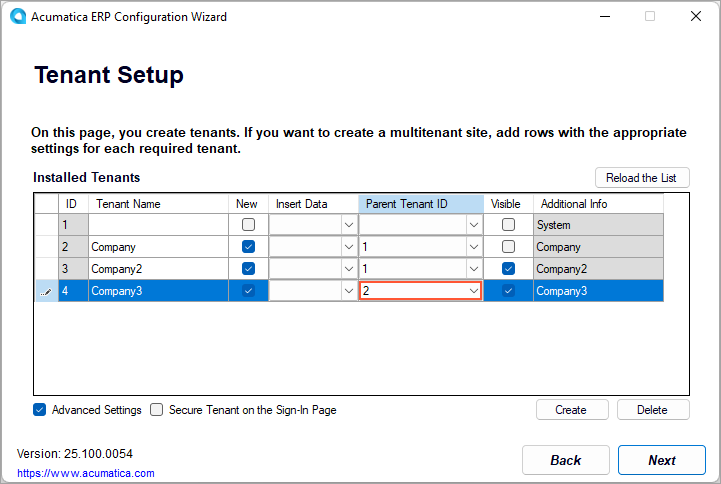Click the Delete tenant button
721x484 pixels.
point(652,410)
